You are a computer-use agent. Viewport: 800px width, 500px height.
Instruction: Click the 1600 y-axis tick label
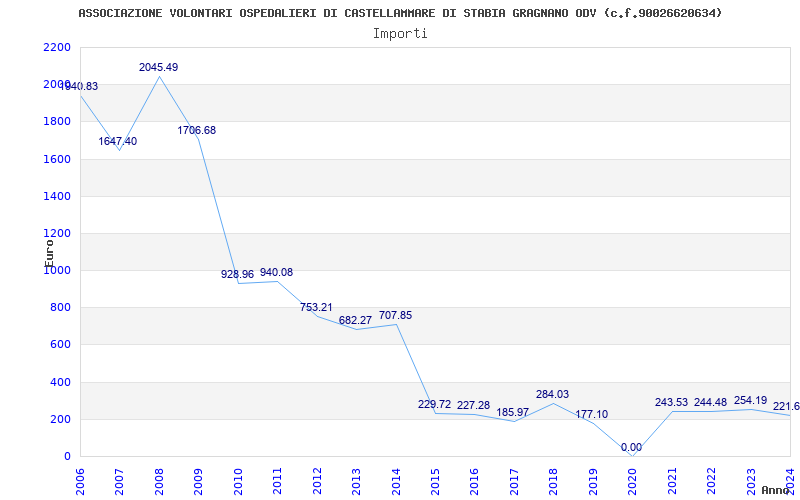[57, 159]
